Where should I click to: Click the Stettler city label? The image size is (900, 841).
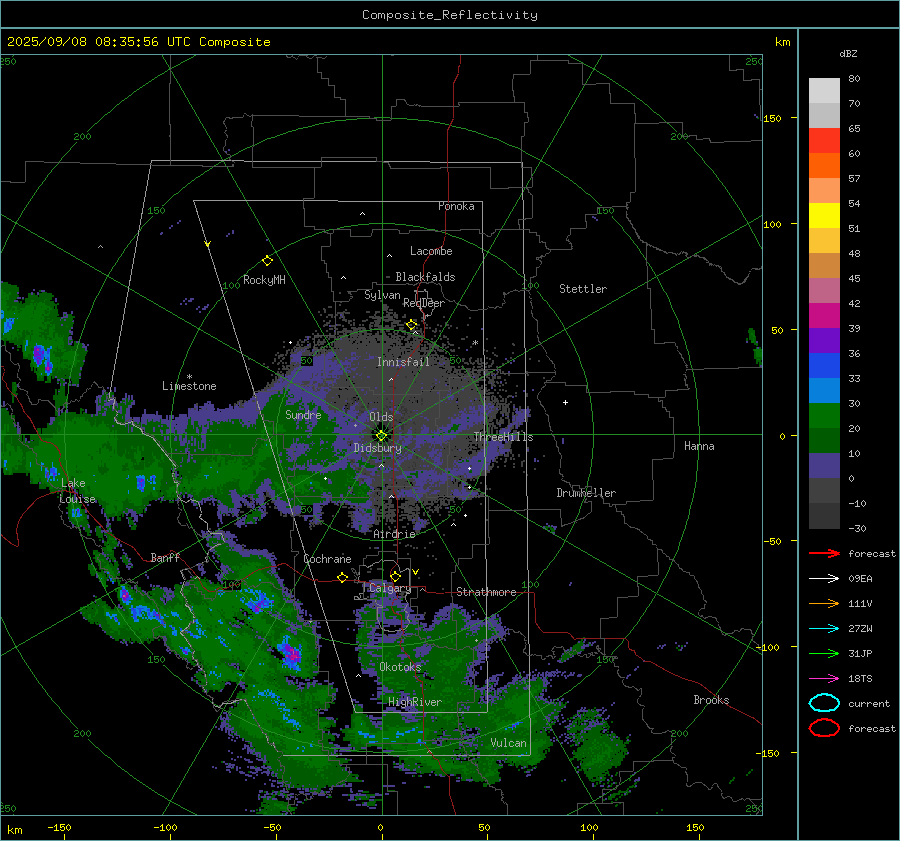[583, 289]
